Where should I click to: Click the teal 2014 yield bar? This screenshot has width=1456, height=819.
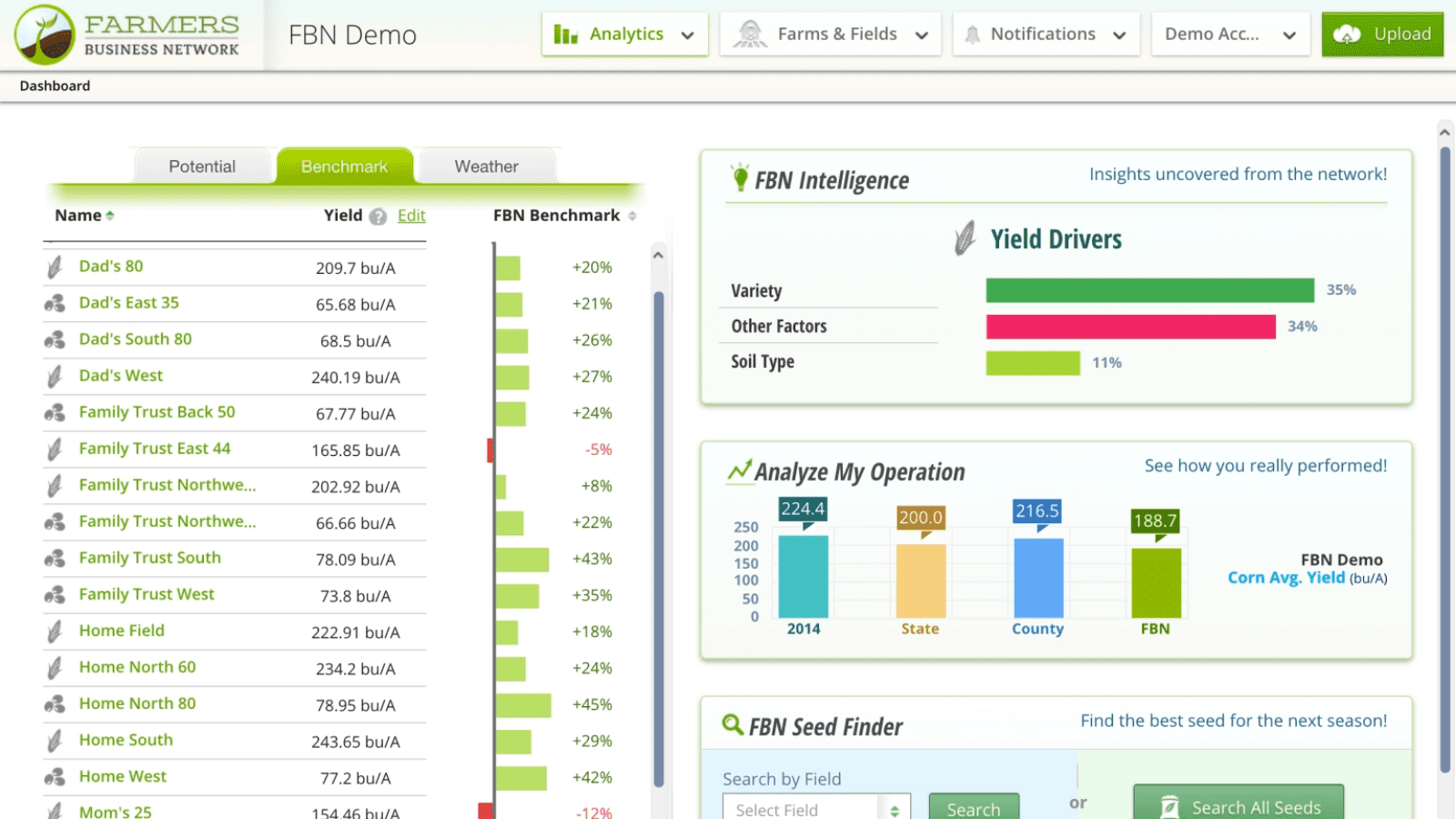coord(804,577)
